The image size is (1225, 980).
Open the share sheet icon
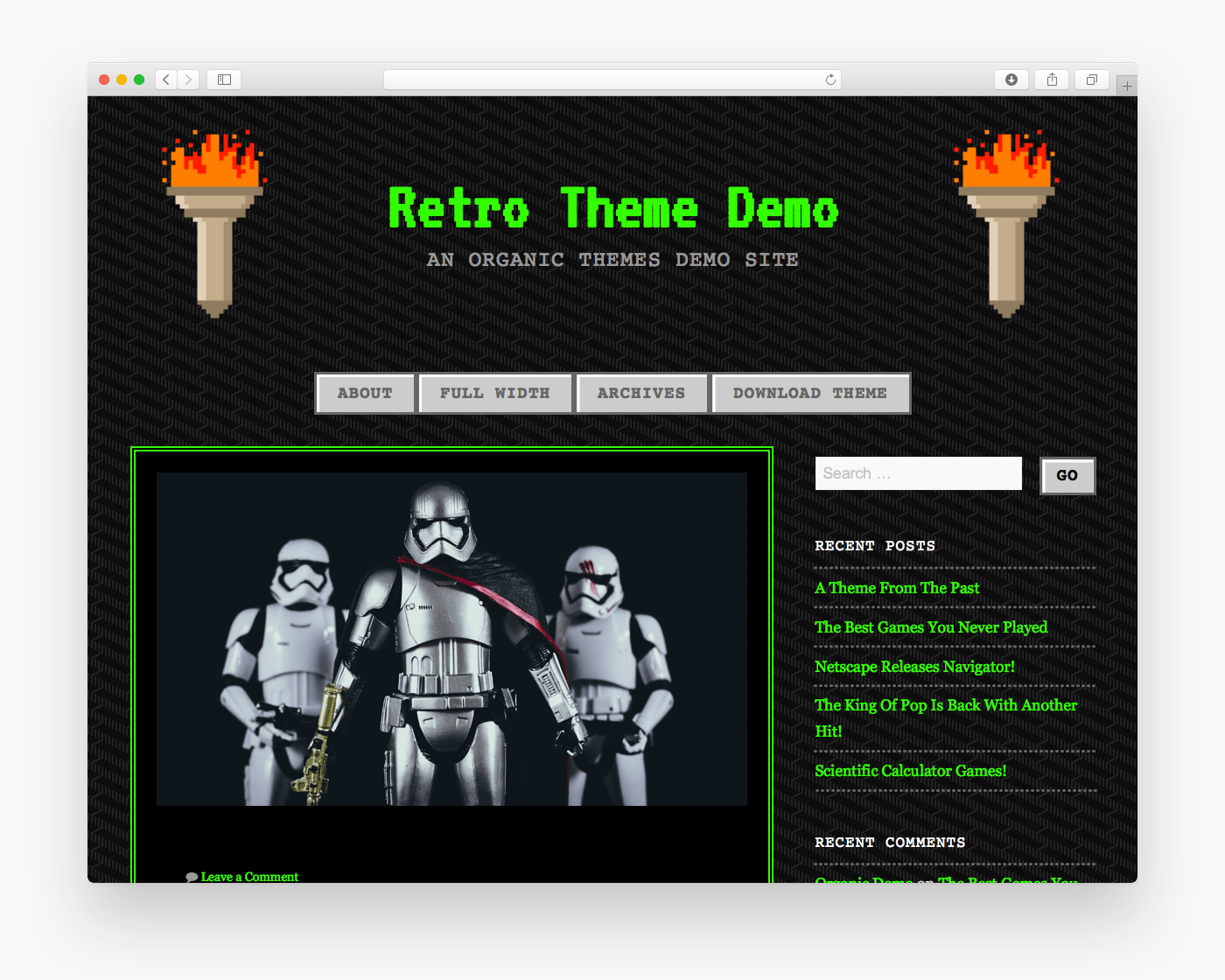pyautogui.click(x=1051, y=79)
